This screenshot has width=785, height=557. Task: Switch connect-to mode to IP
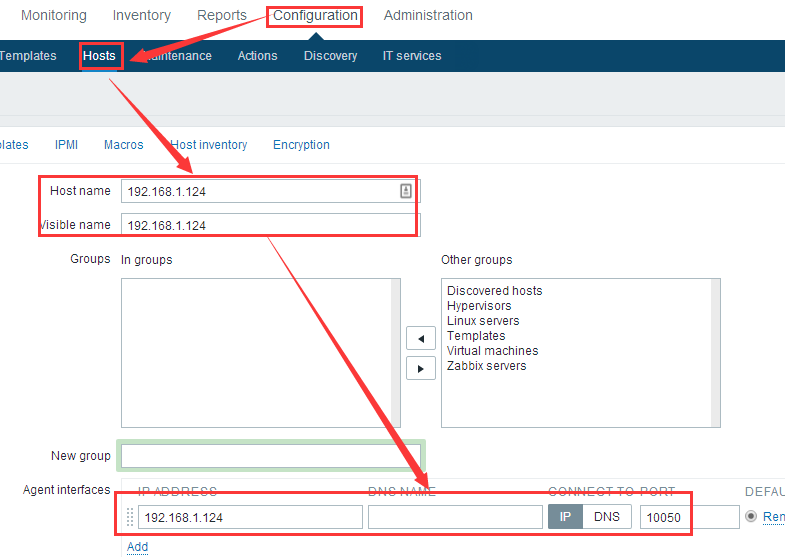tap(564, 517)
